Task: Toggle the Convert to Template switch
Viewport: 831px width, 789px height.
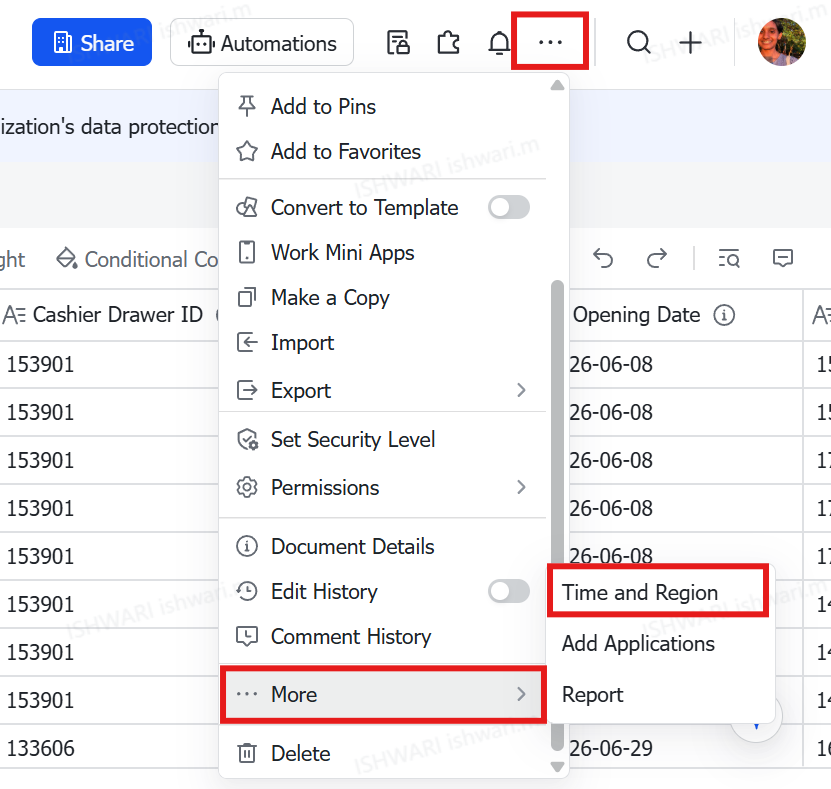Action: pos(509,207)
